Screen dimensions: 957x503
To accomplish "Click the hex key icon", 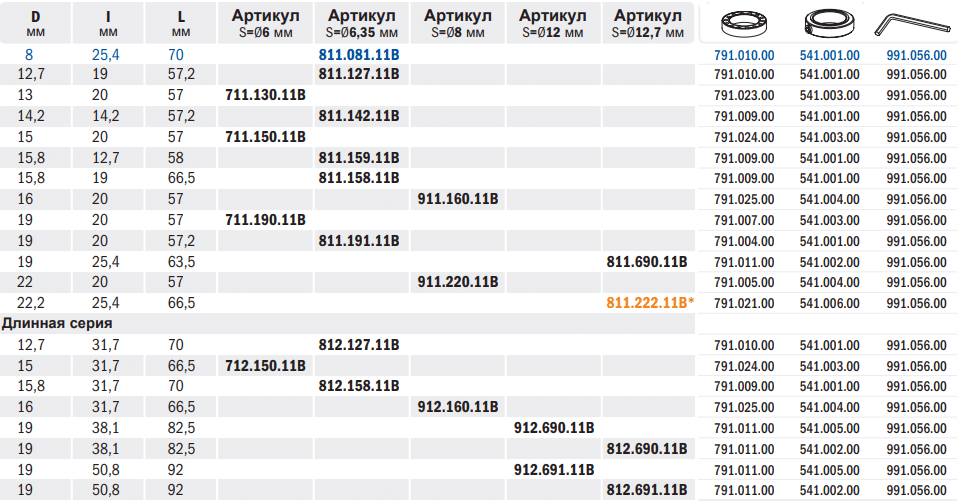I will point(914,23).
